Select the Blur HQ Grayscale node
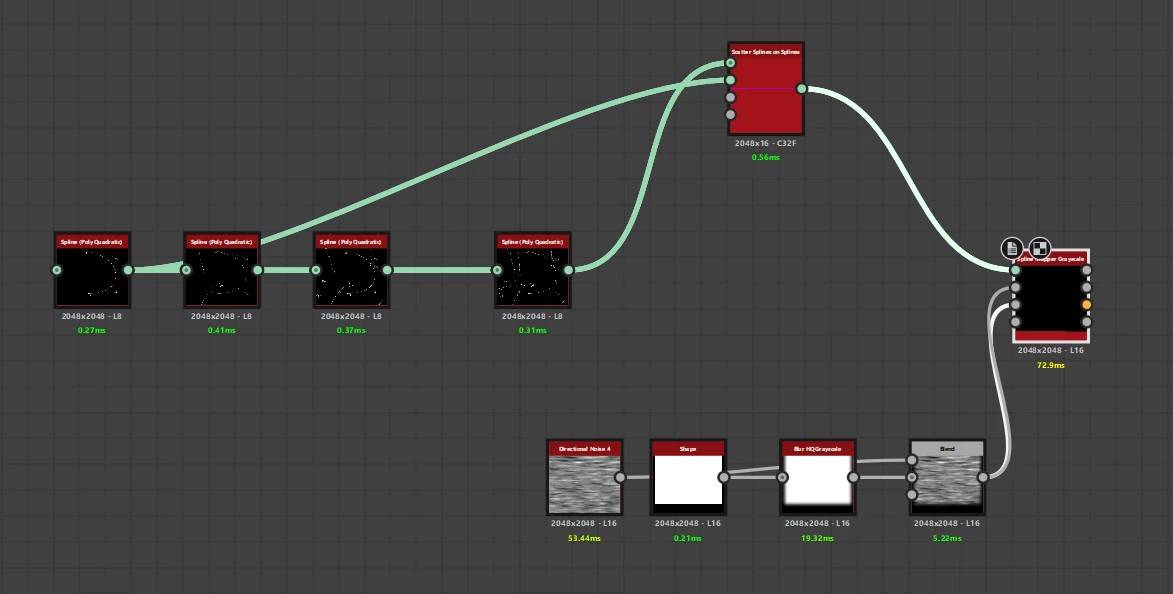The height and width of the screenshot is (594, 1173). click(x=818, y=477)
